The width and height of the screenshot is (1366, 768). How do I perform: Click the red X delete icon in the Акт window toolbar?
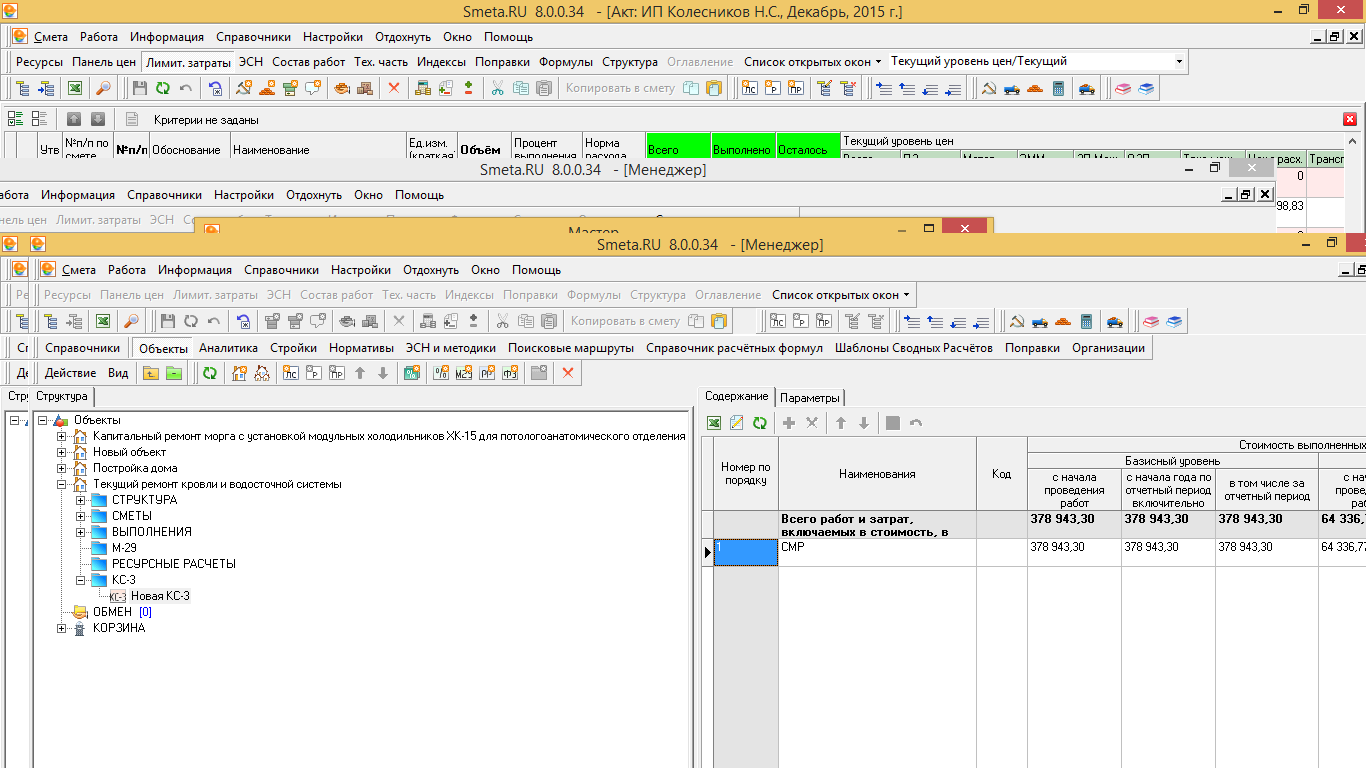(x=394, y=88)
